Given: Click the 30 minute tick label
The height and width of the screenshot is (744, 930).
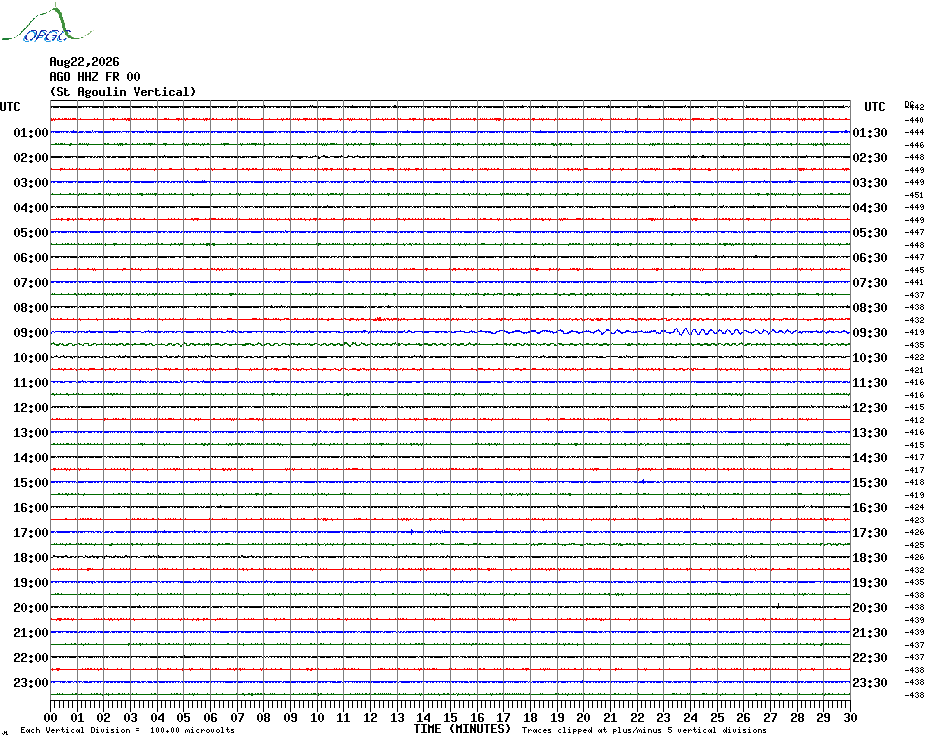Looking at the screenshot, I should click(851, 718).
